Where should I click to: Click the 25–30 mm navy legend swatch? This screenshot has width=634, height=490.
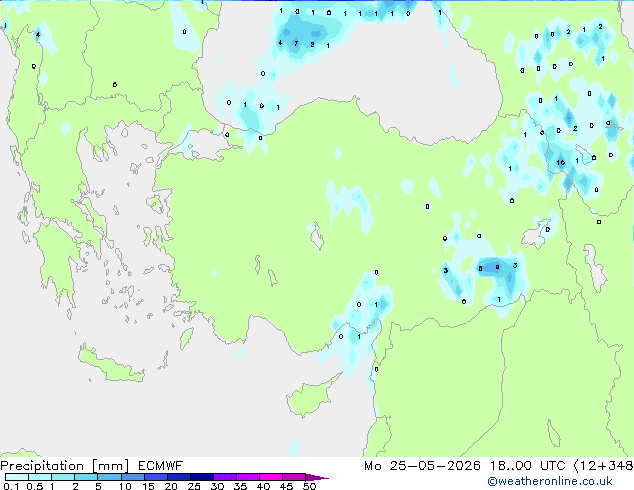pyautogui.click(x=201, y=477)
